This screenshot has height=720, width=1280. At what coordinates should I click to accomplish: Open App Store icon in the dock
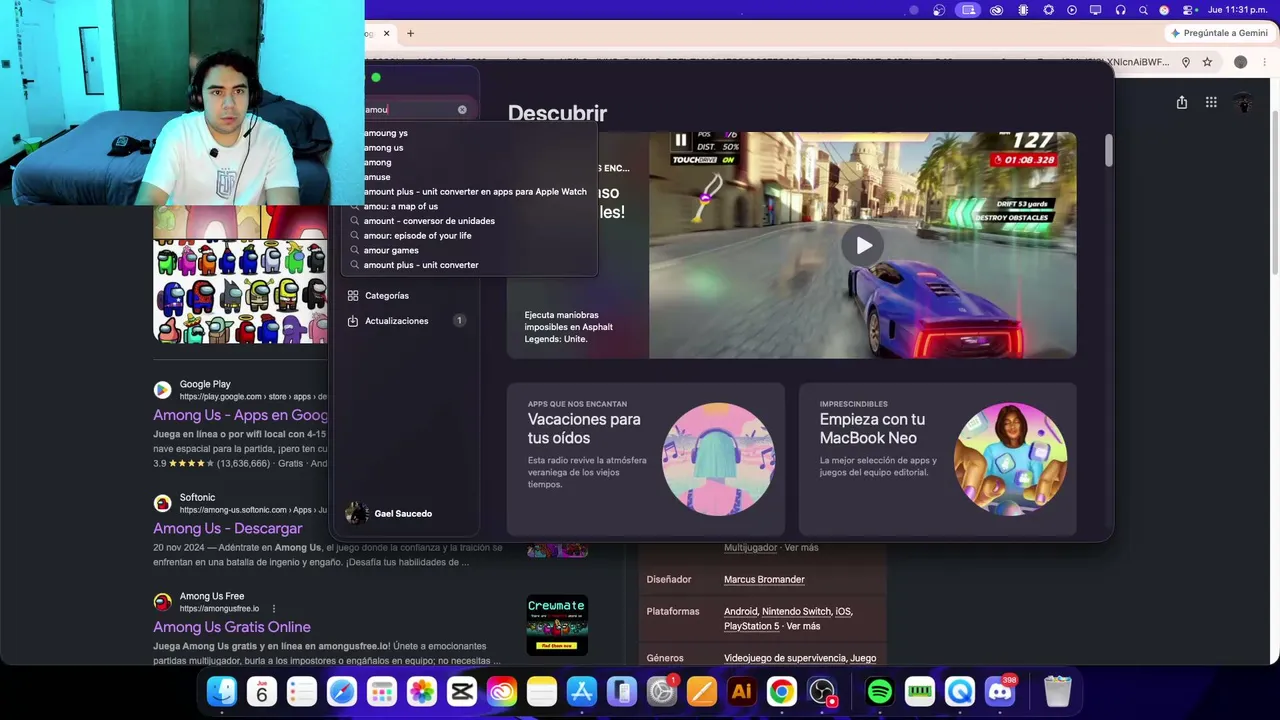click(582, 691)
